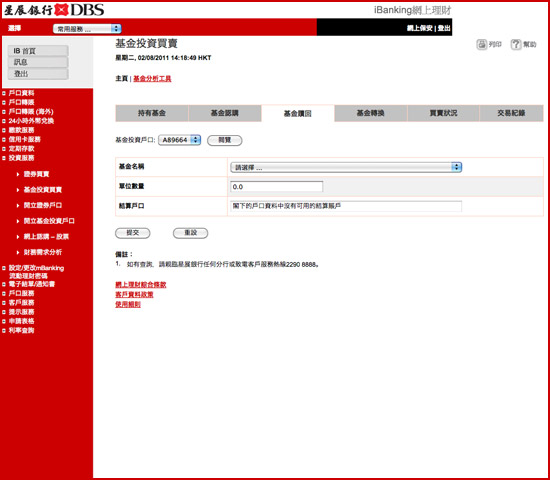This screenshot has width=550, height=480.
Task: Click the DBS logo in header
Action: pos(54,10)
